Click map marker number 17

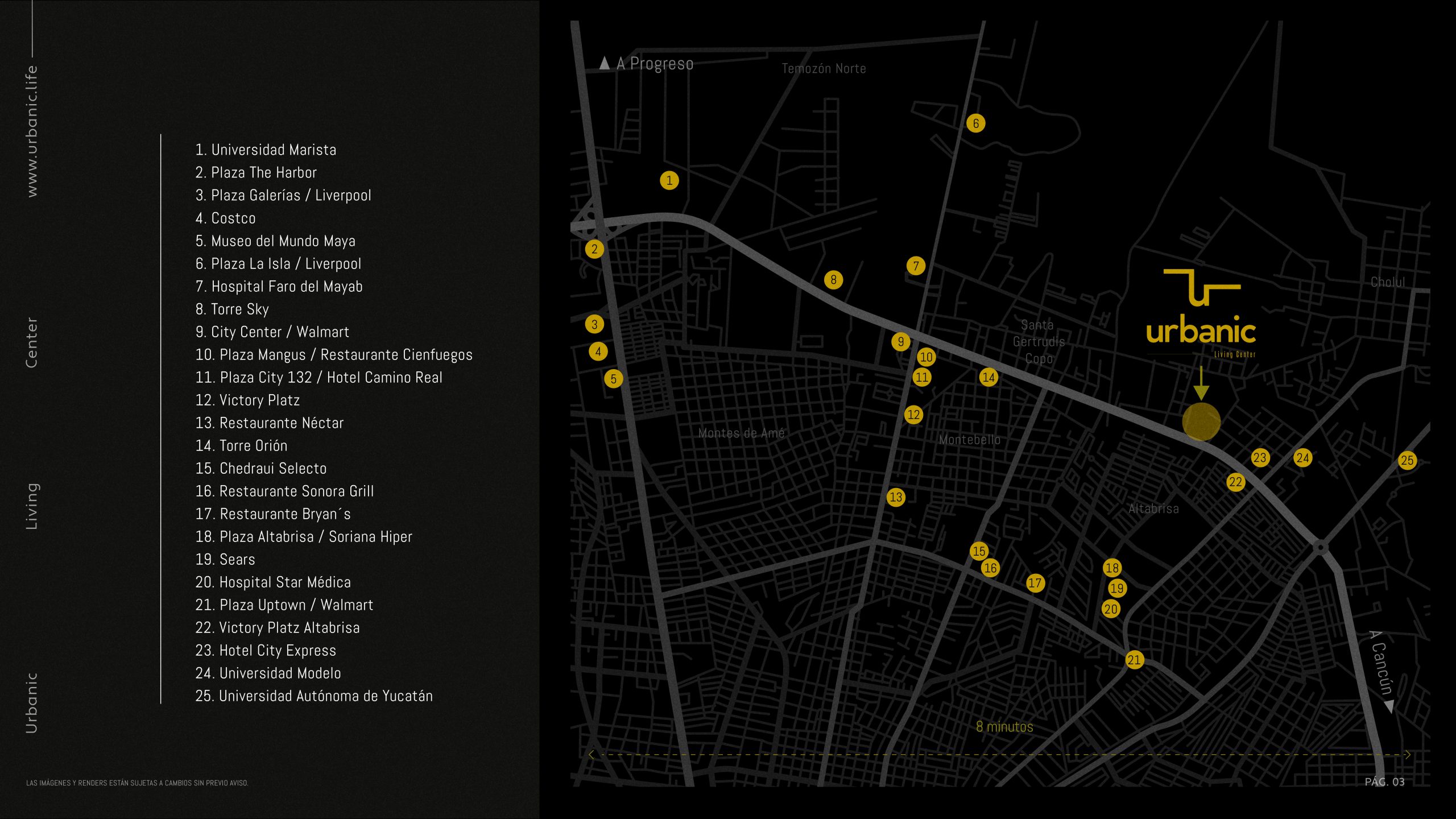1035,582
